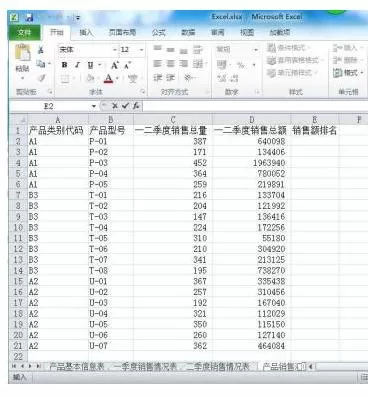Open the Paste options arrow under 粘贴
Viewport: 368px width, 397px height.
point(23,78)
